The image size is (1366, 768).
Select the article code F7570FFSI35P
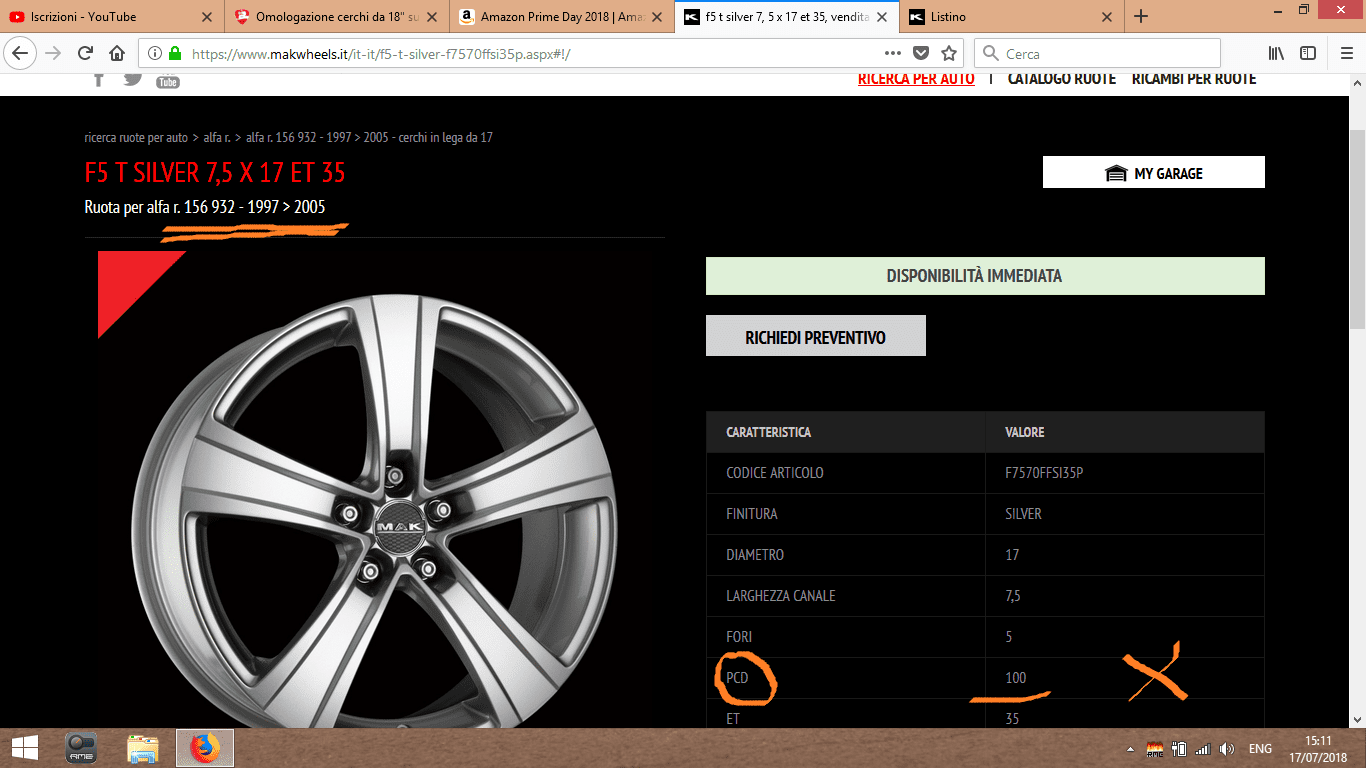(1044, 473)
